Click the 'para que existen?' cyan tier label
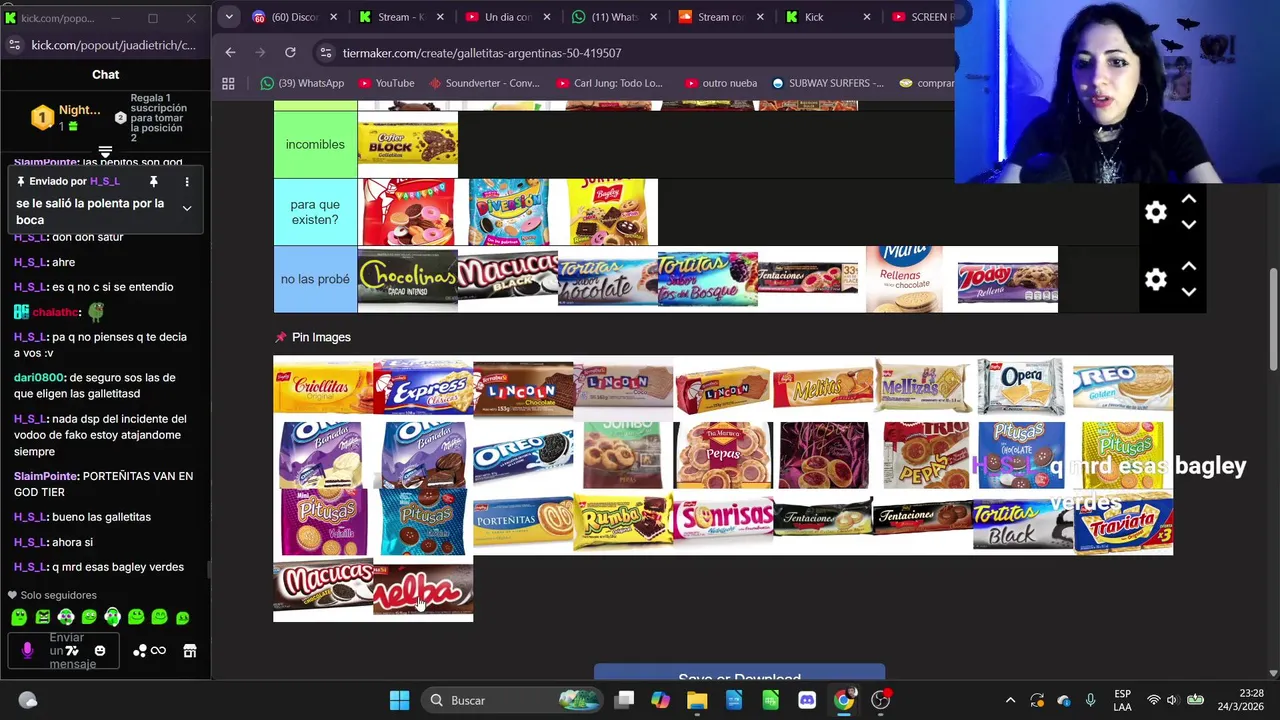Screen dimensions: 1280x720 (x=315, y=212)
